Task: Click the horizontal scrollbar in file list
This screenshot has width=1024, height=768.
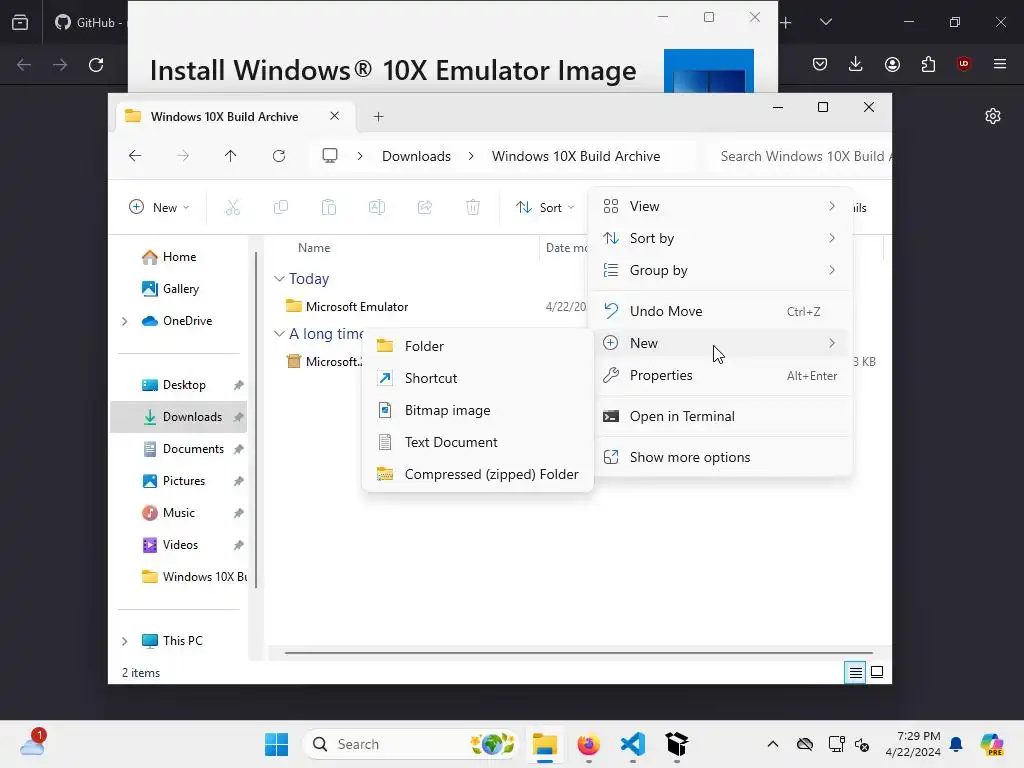Action: point(579,652)
